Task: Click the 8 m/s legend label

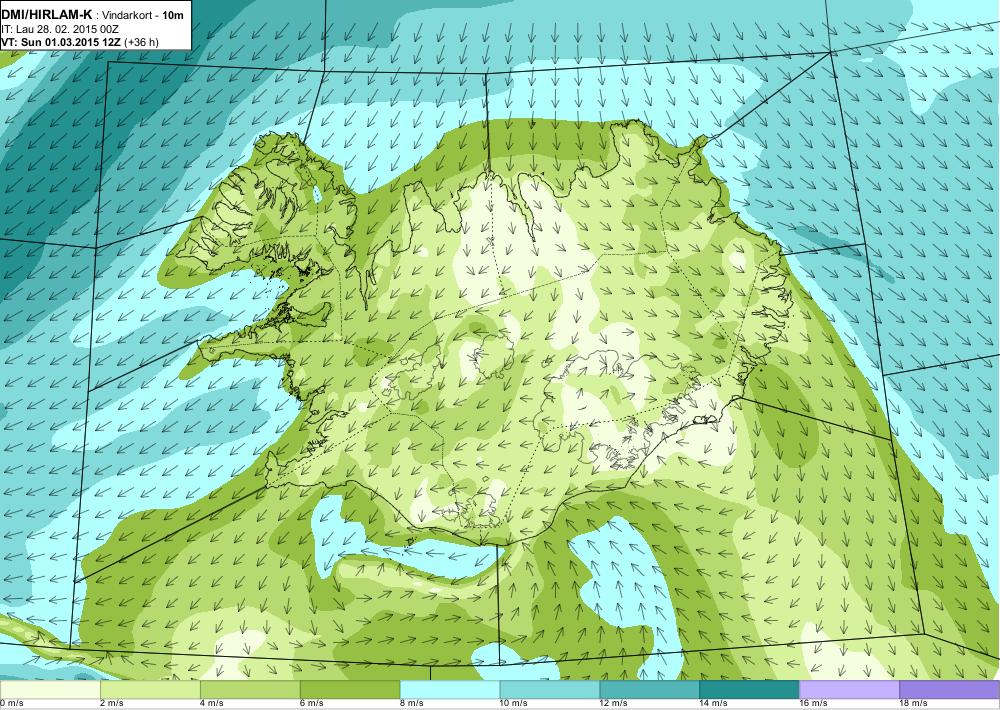Action: [x=411, y=704]
